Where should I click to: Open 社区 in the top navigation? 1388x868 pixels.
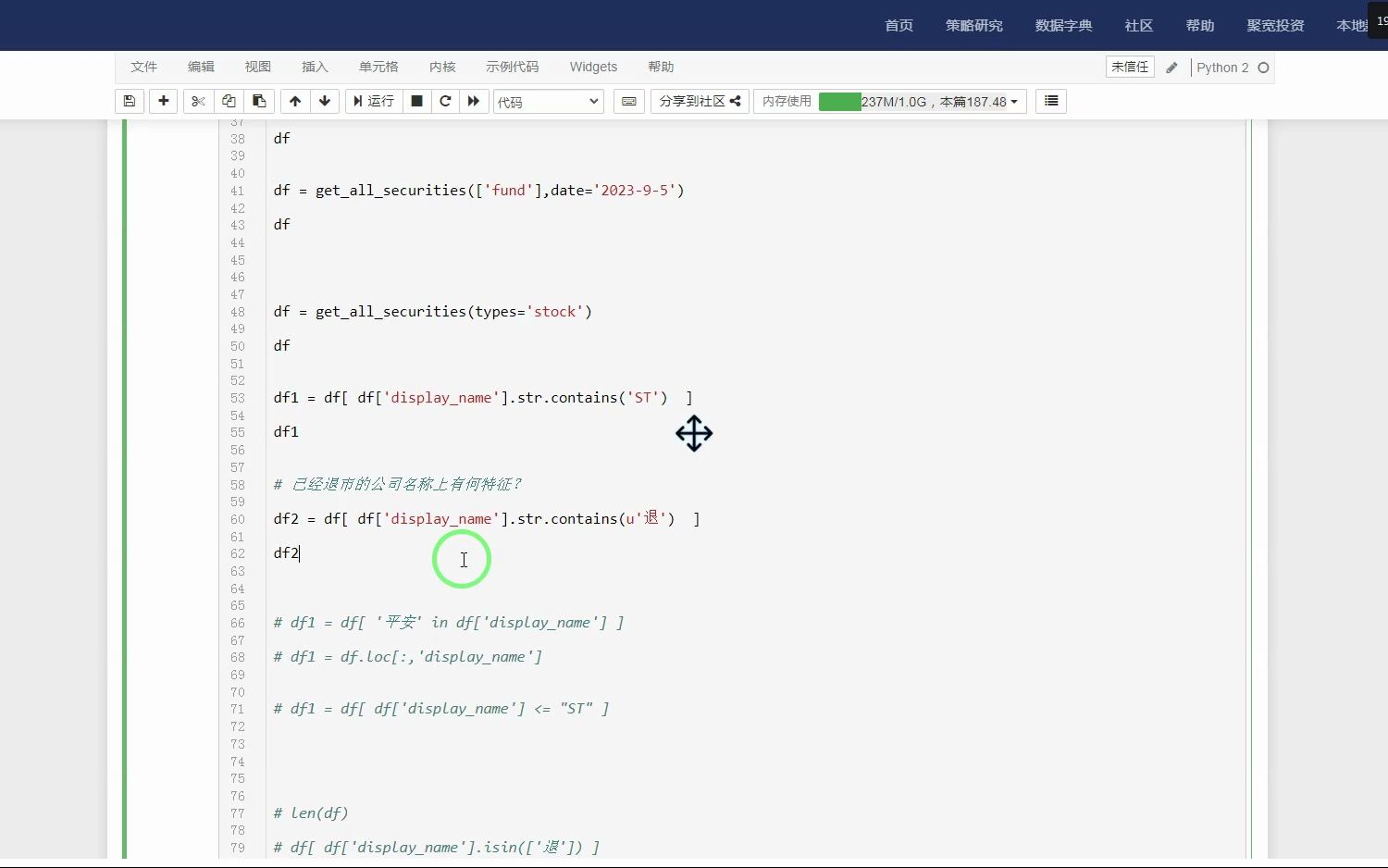coord(1138,25)
